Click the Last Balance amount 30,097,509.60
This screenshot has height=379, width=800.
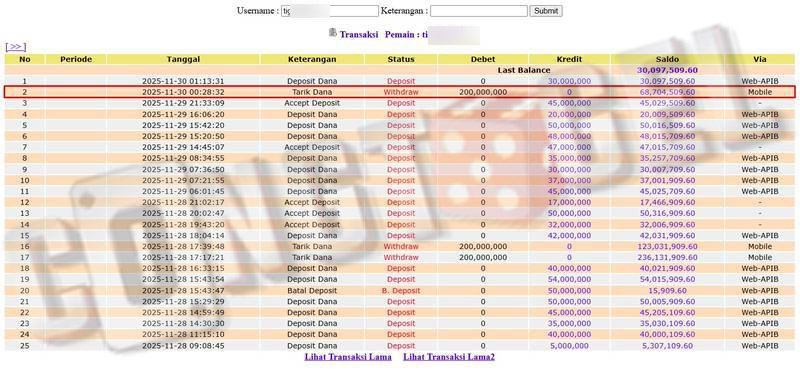(667, 70)
